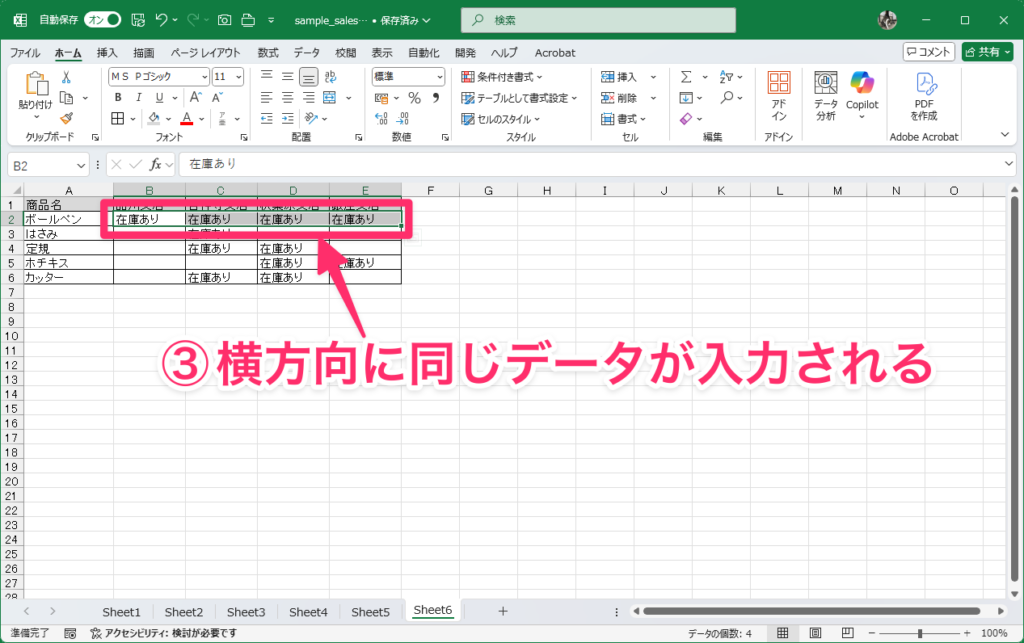Viewport: 1024px width, 643px height.
Task: Click the AutoSum sigma icon
Action: [686, 77]
